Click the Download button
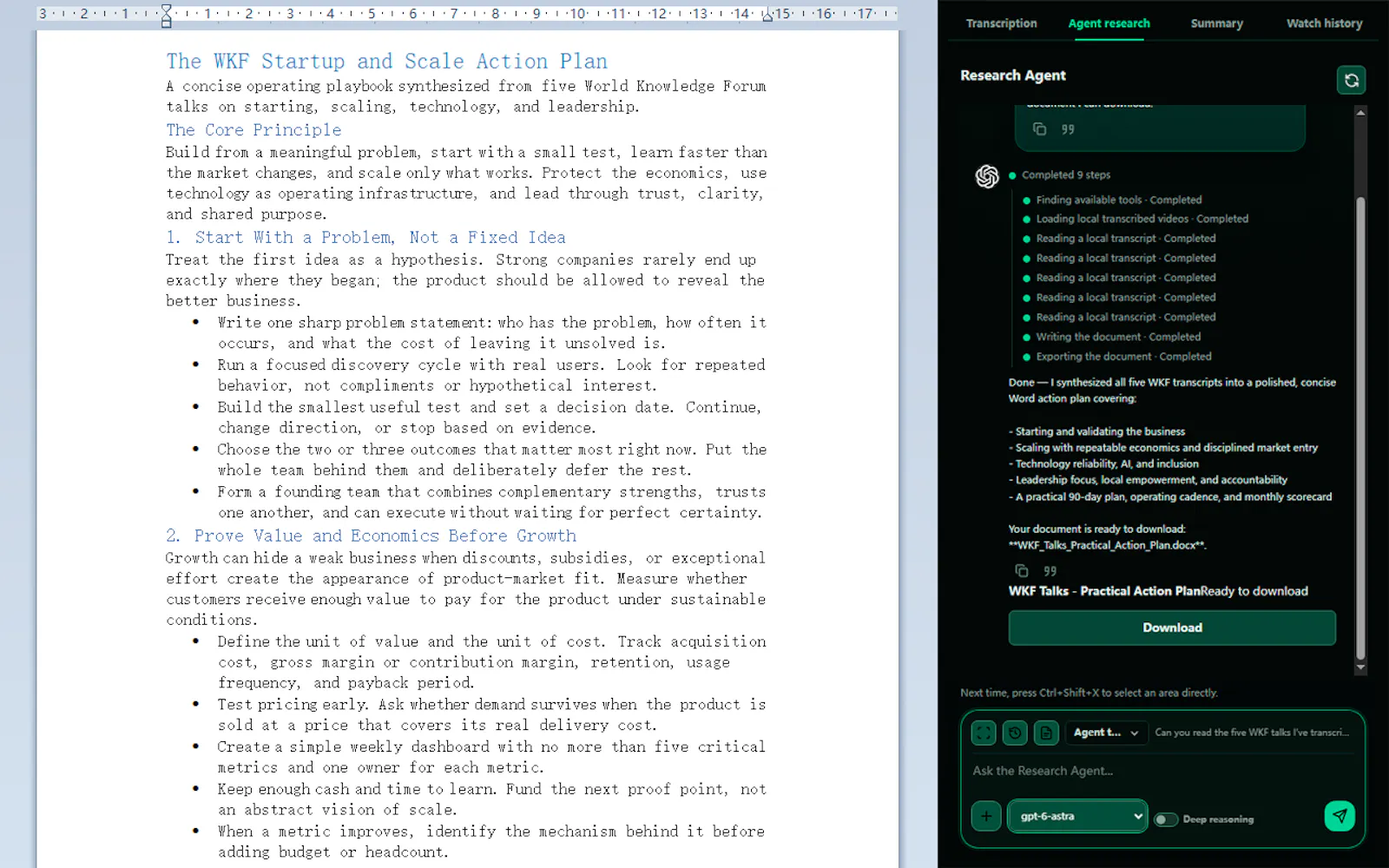The height and width of the screenshot is (868, 1389). coord(1172,628)
